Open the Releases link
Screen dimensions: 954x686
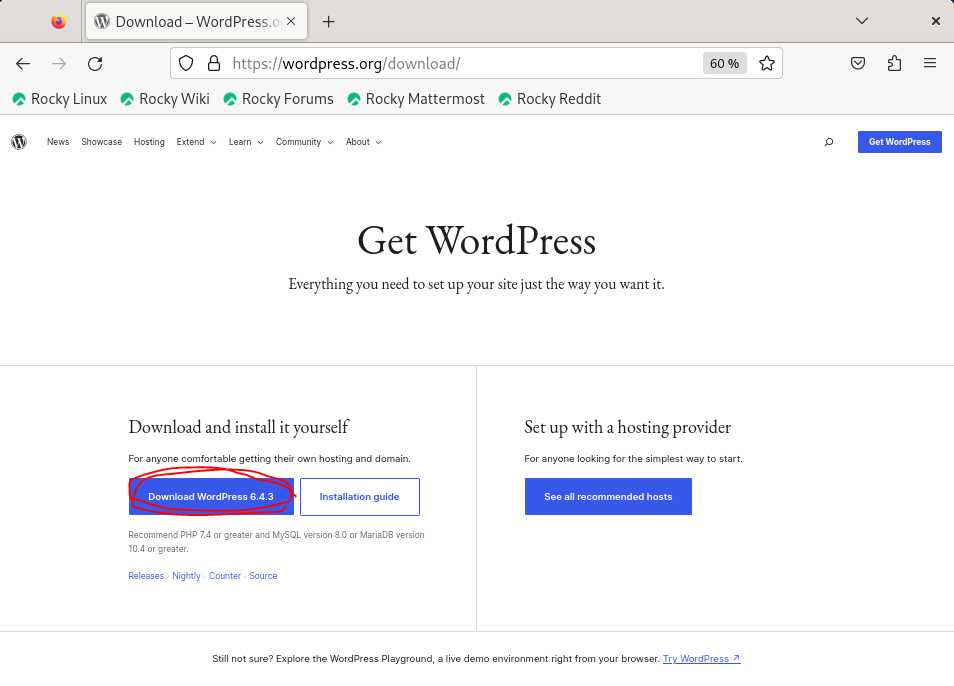(x=146, y=576)
